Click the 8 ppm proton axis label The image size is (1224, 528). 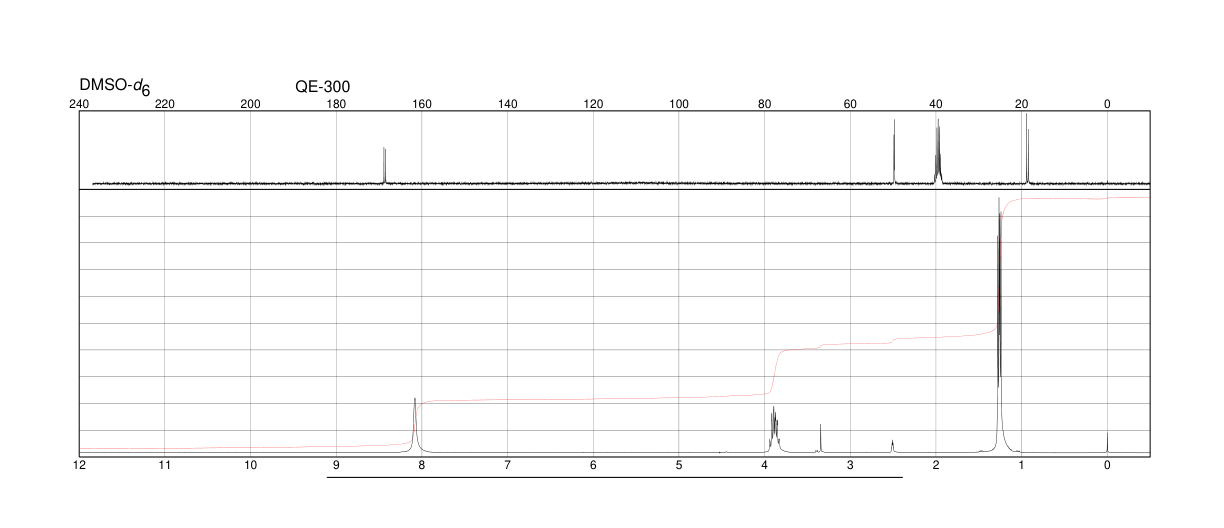click(x=422, y=465)
